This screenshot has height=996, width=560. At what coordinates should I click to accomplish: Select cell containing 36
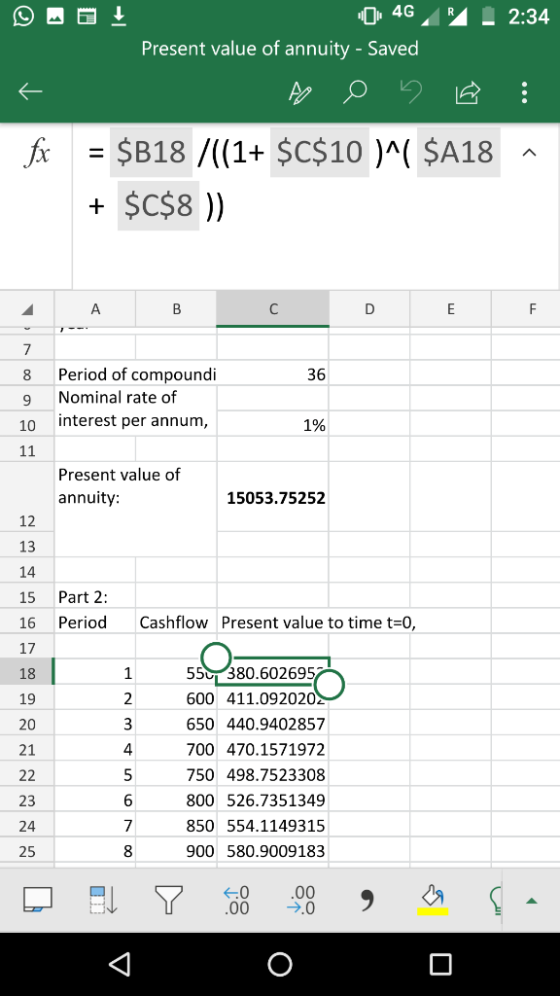[x=273, y=375]
